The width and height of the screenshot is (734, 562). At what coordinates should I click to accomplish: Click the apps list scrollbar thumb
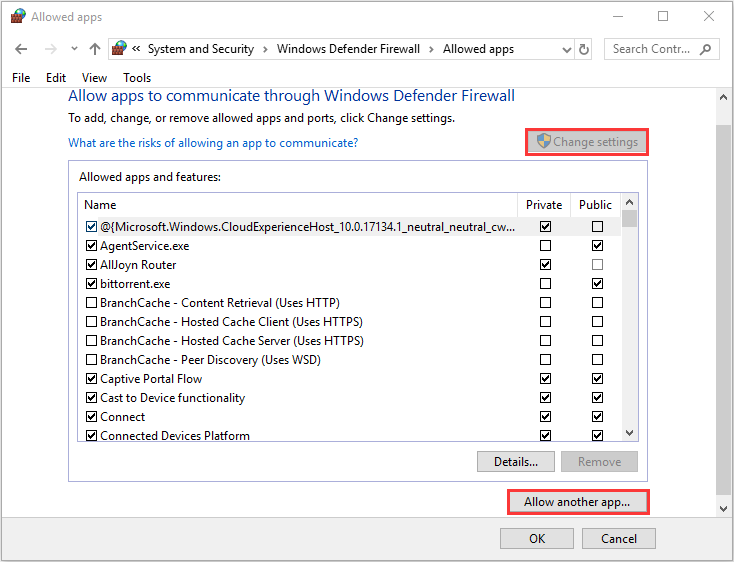tap(630, 219)
